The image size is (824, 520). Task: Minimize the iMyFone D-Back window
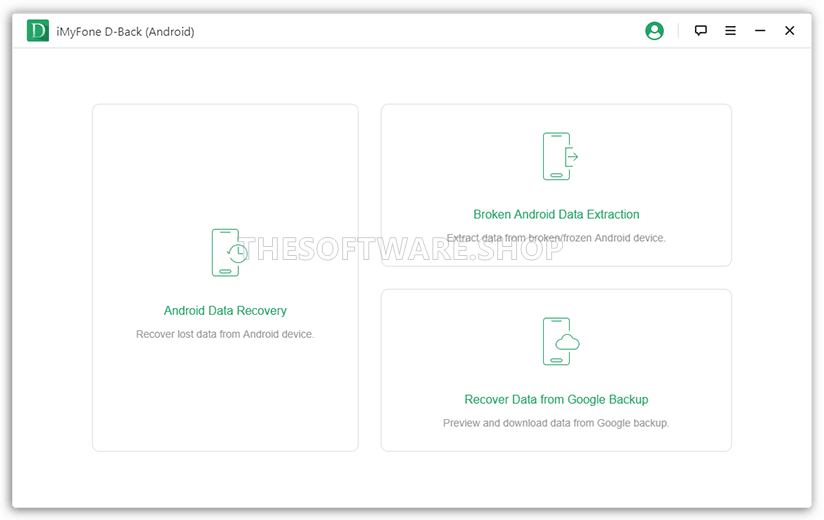760,31
